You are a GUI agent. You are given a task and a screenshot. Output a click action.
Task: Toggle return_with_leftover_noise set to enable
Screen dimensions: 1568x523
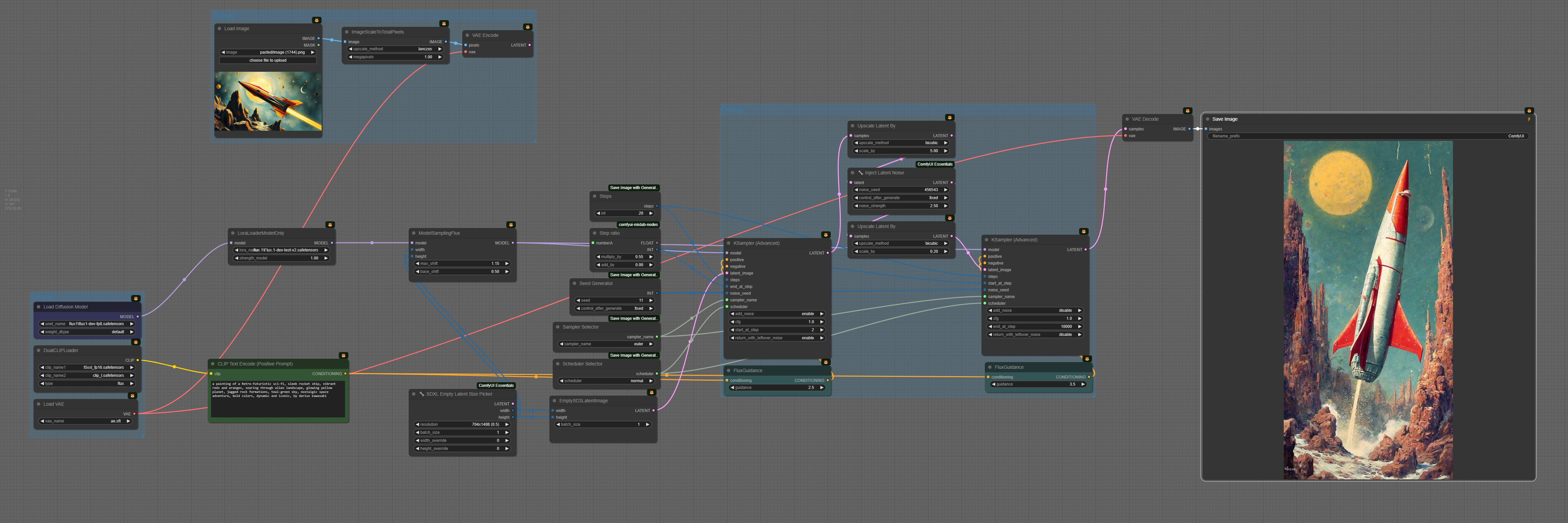(x=777, y=338)
